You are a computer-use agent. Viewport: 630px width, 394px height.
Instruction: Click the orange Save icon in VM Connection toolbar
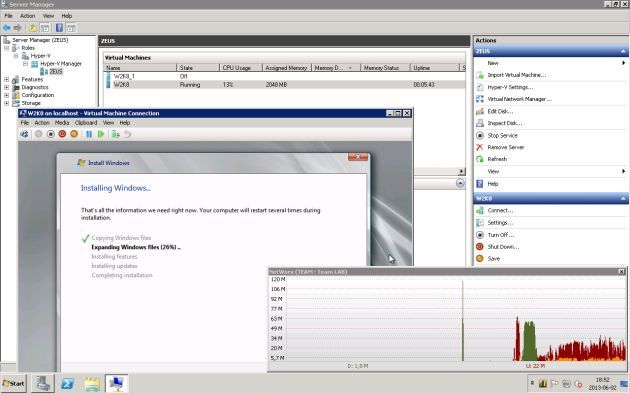point(74,134)
